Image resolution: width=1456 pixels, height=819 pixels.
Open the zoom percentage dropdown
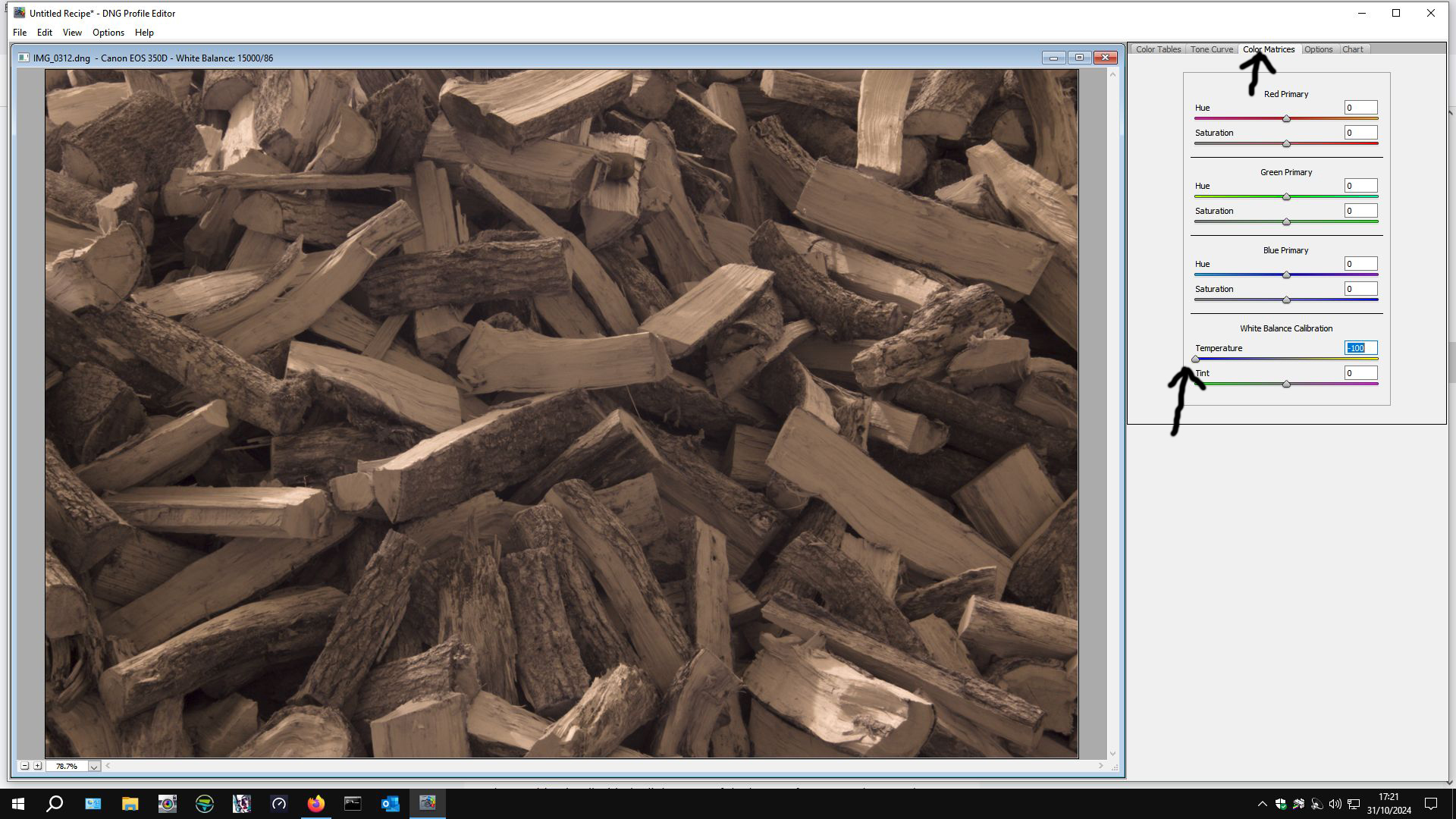94,767
